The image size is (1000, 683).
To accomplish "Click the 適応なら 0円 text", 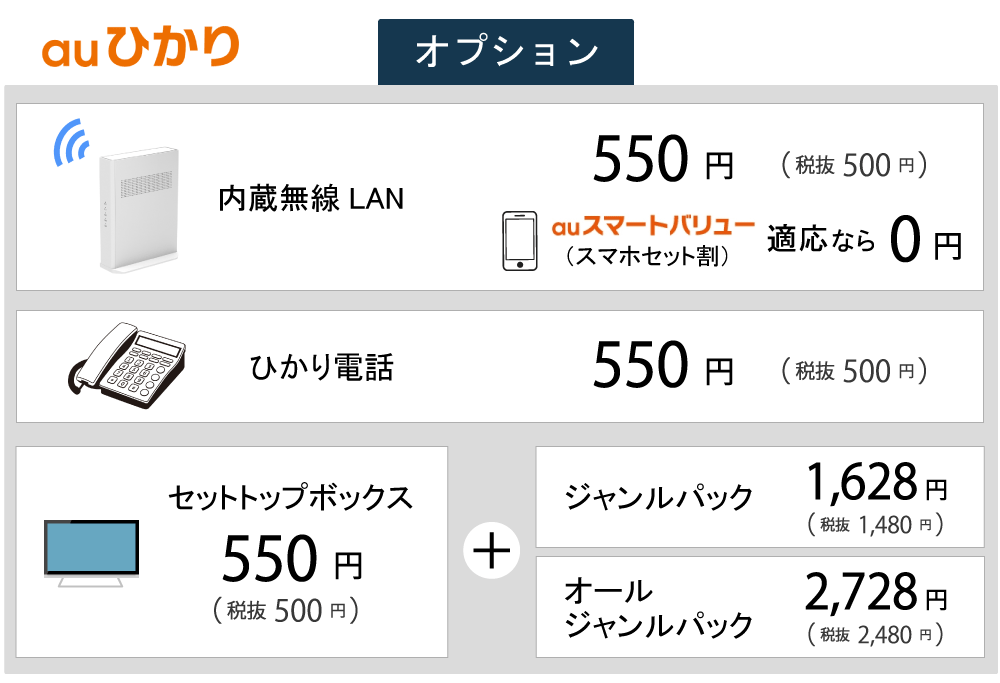I will click(x=864, y=240).
